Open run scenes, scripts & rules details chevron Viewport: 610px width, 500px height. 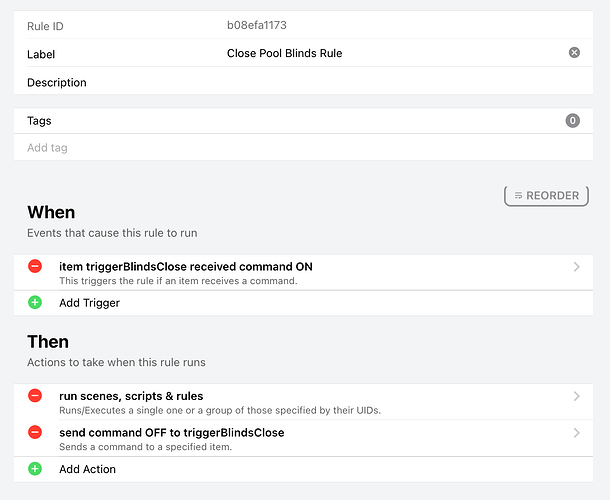[x=577, y=397]
